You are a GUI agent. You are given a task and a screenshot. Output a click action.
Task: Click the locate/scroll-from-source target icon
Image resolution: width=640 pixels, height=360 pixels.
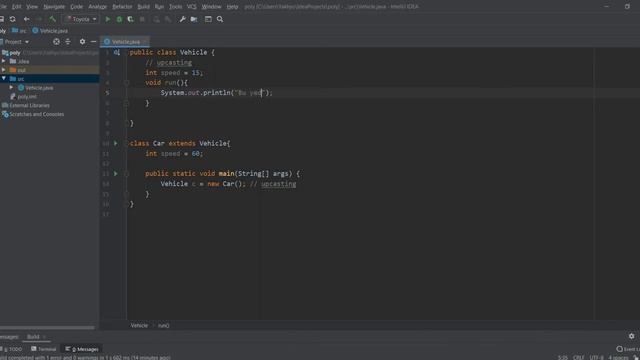coord(56,42)
